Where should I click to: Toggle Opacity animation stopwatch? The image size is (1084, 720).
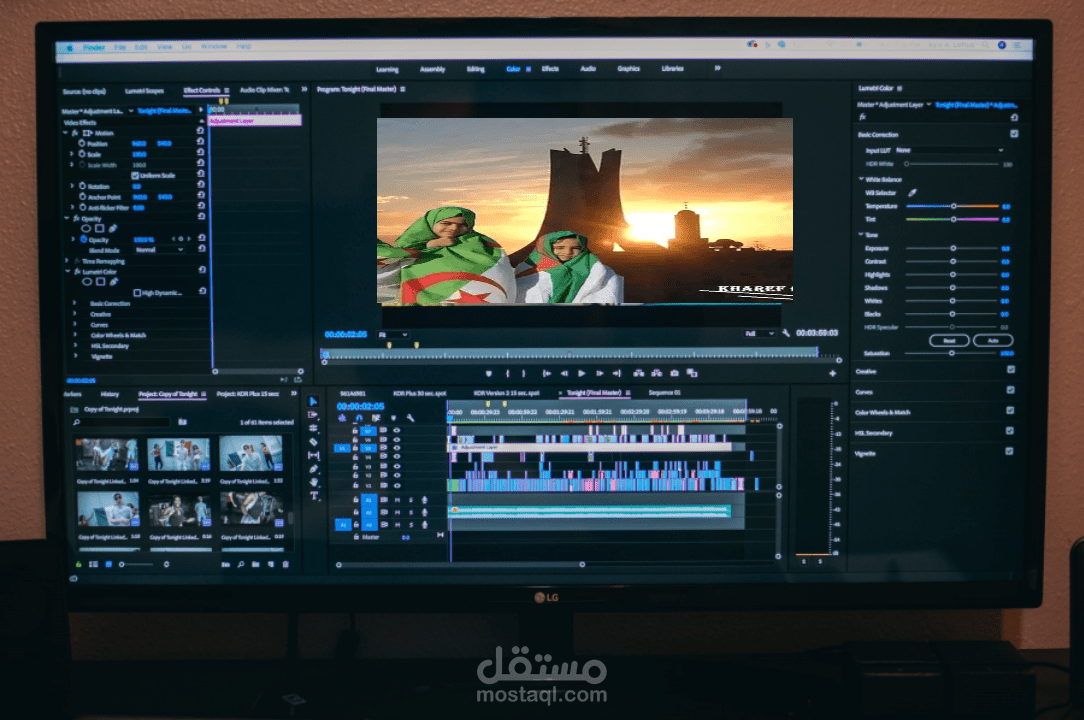[83, 239]
